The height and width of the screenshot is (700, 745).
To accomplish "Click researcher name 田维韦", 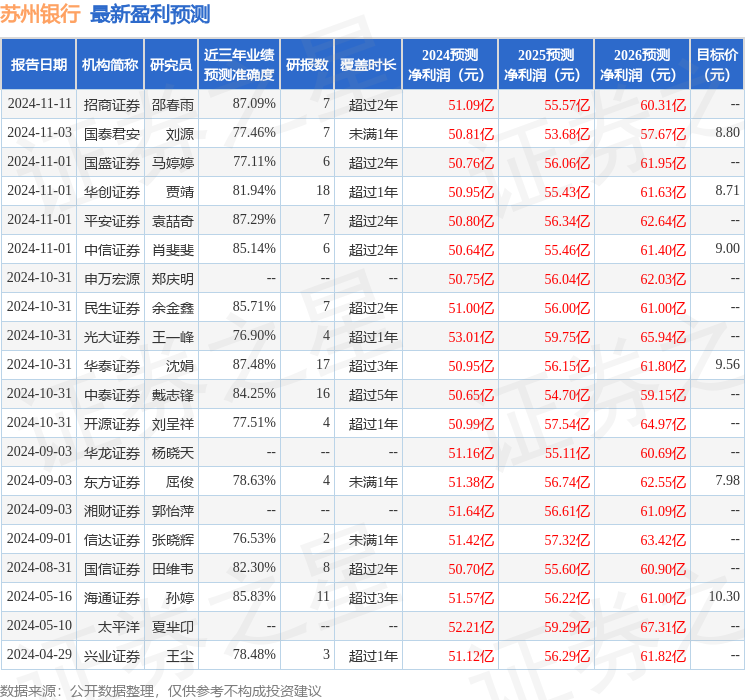I will click(x=173, y=569).
